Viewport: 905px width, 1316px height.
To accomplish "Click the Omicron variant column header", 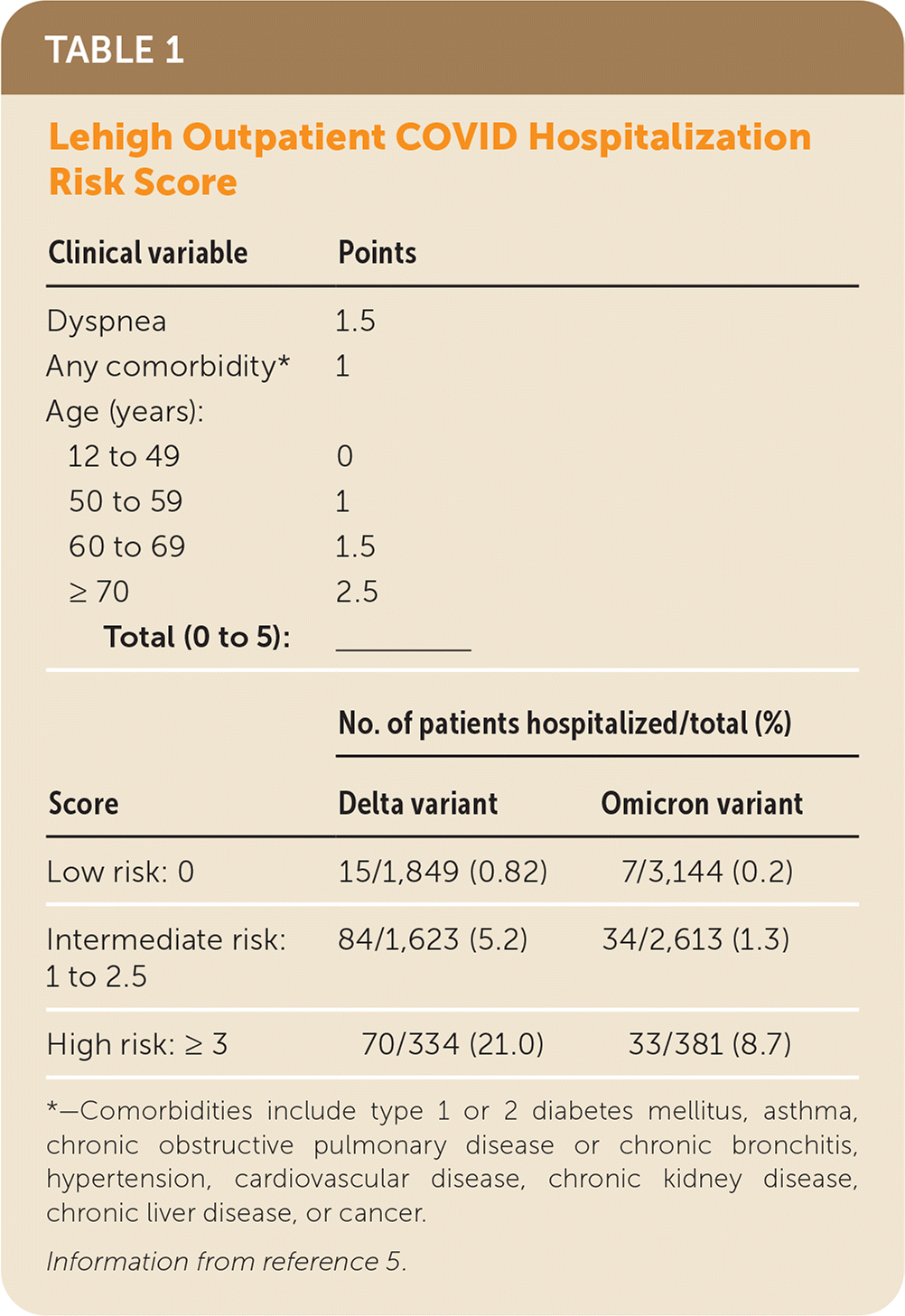I will [702, 804].
